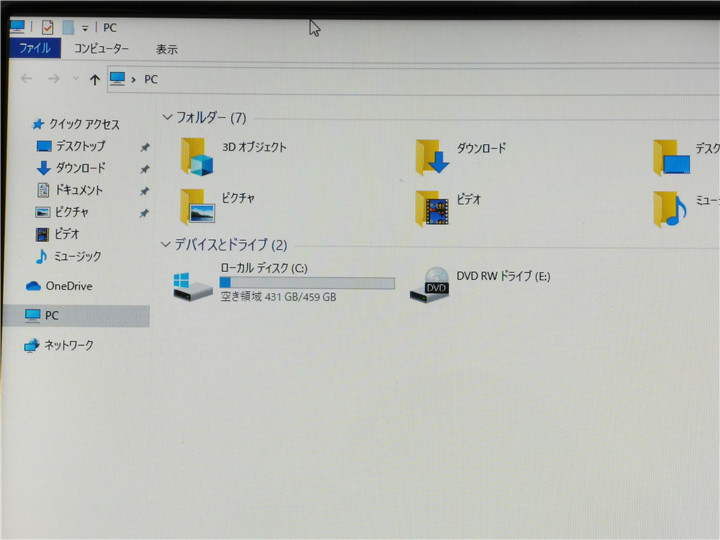Open the quick access toolbar dropdown
This screenshot has width=720, height=540.
pos(85,28)
